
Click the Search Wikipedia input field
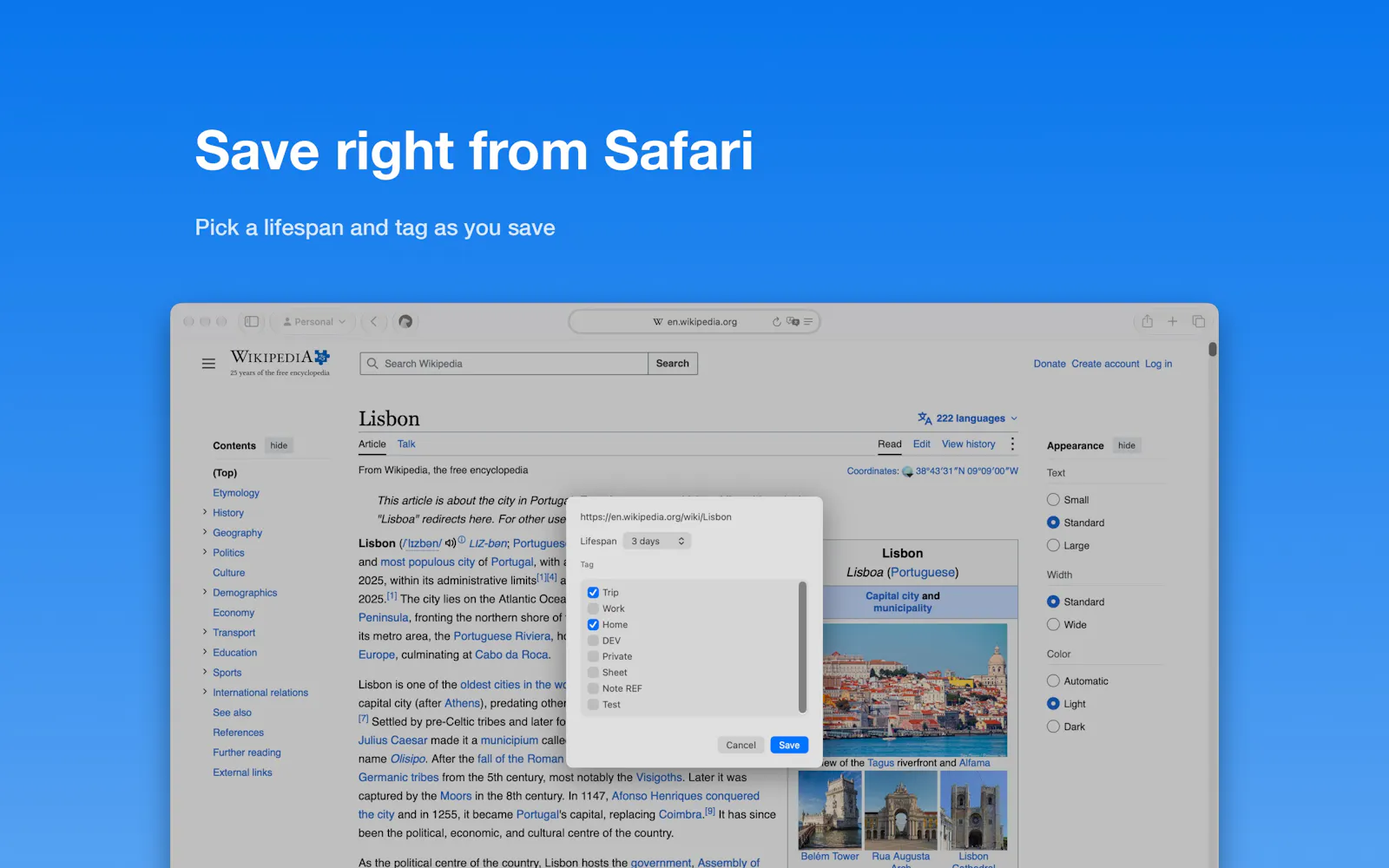[504, 364]
